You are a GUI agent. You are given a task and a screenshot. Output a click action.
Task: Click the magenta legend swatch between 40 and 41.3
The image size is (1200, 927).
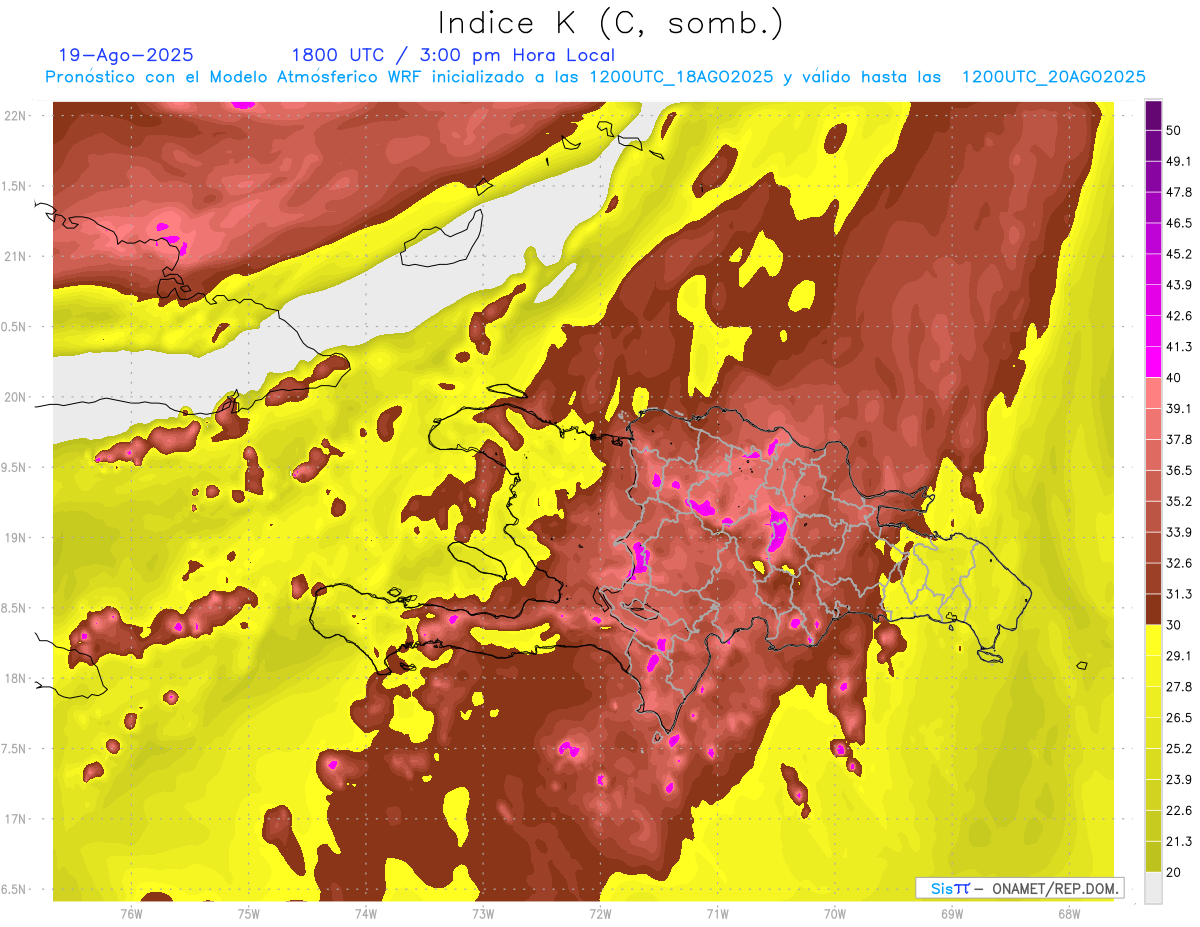(x=1153, y=360)
